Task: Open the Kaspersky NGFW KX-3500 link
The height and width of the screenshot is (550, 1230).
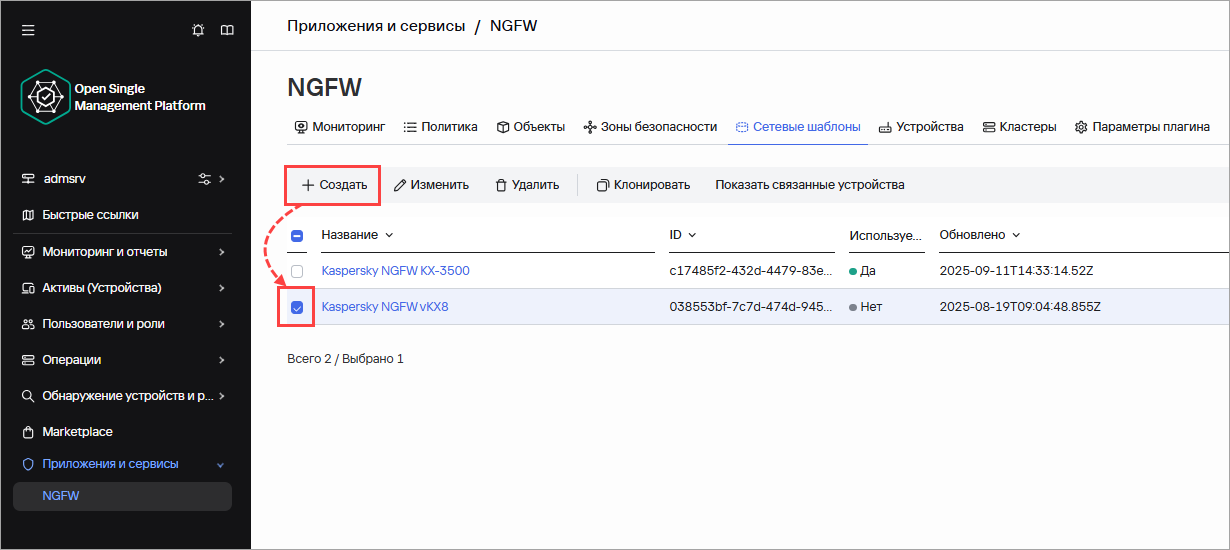Action: pyautogui.click(x=395, y=271)
